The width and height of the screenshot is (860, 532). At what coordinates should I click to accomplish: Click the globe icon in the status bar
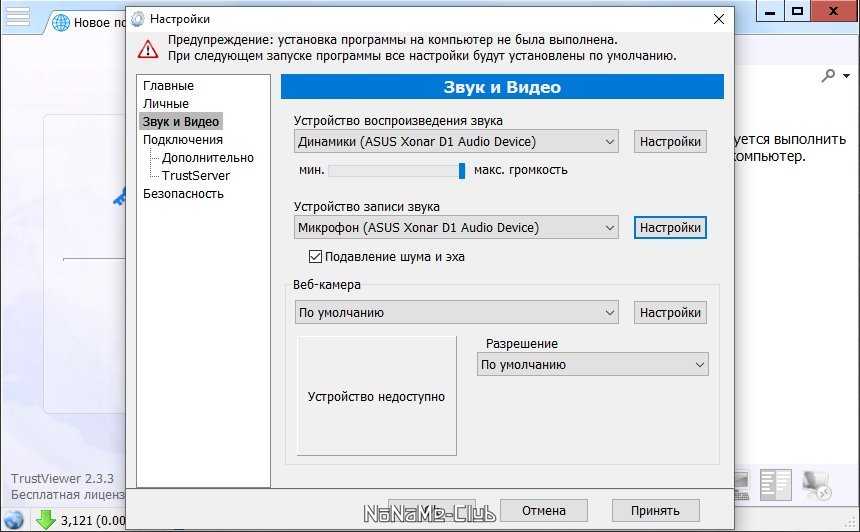coord(14,520)
